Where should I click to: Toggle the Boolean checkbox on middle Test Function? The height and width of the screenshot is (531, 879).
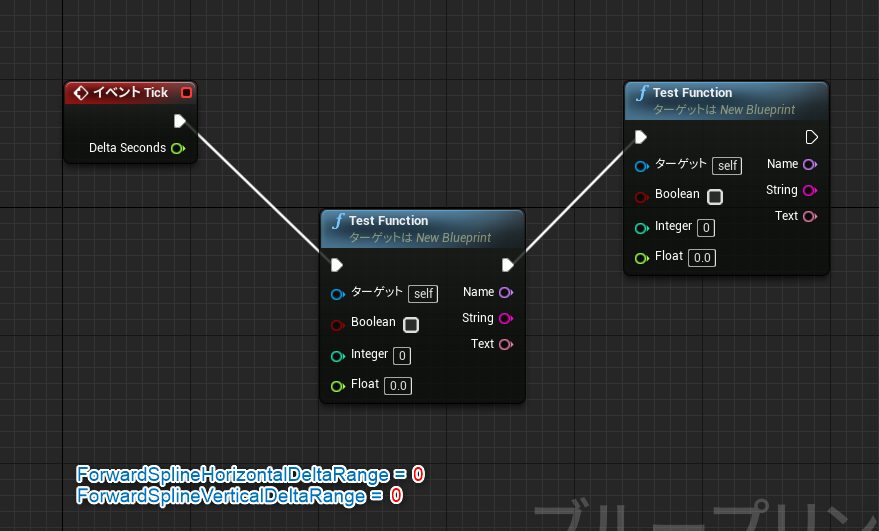411,325
